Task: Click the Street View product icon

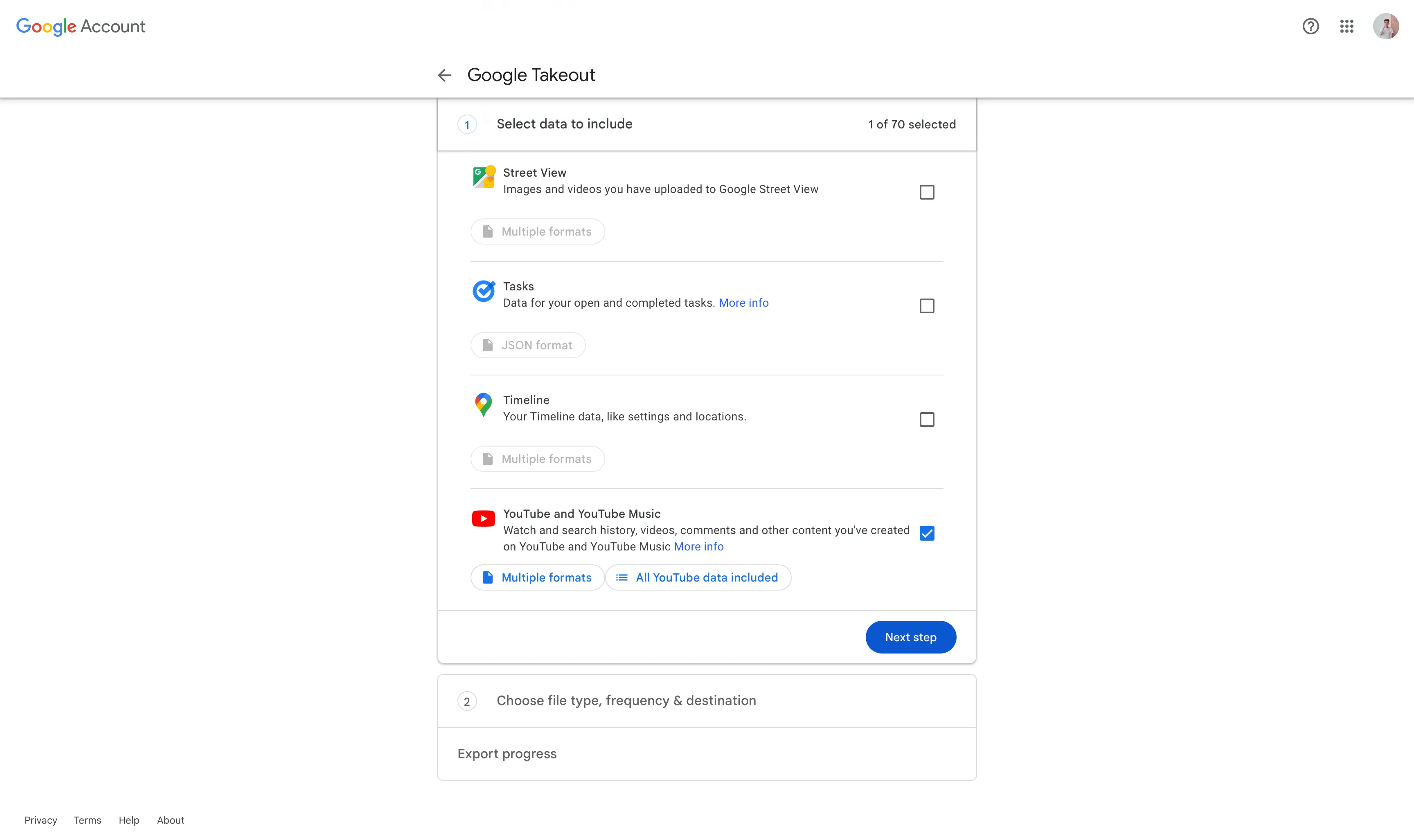Action: [x=484, y=177]
